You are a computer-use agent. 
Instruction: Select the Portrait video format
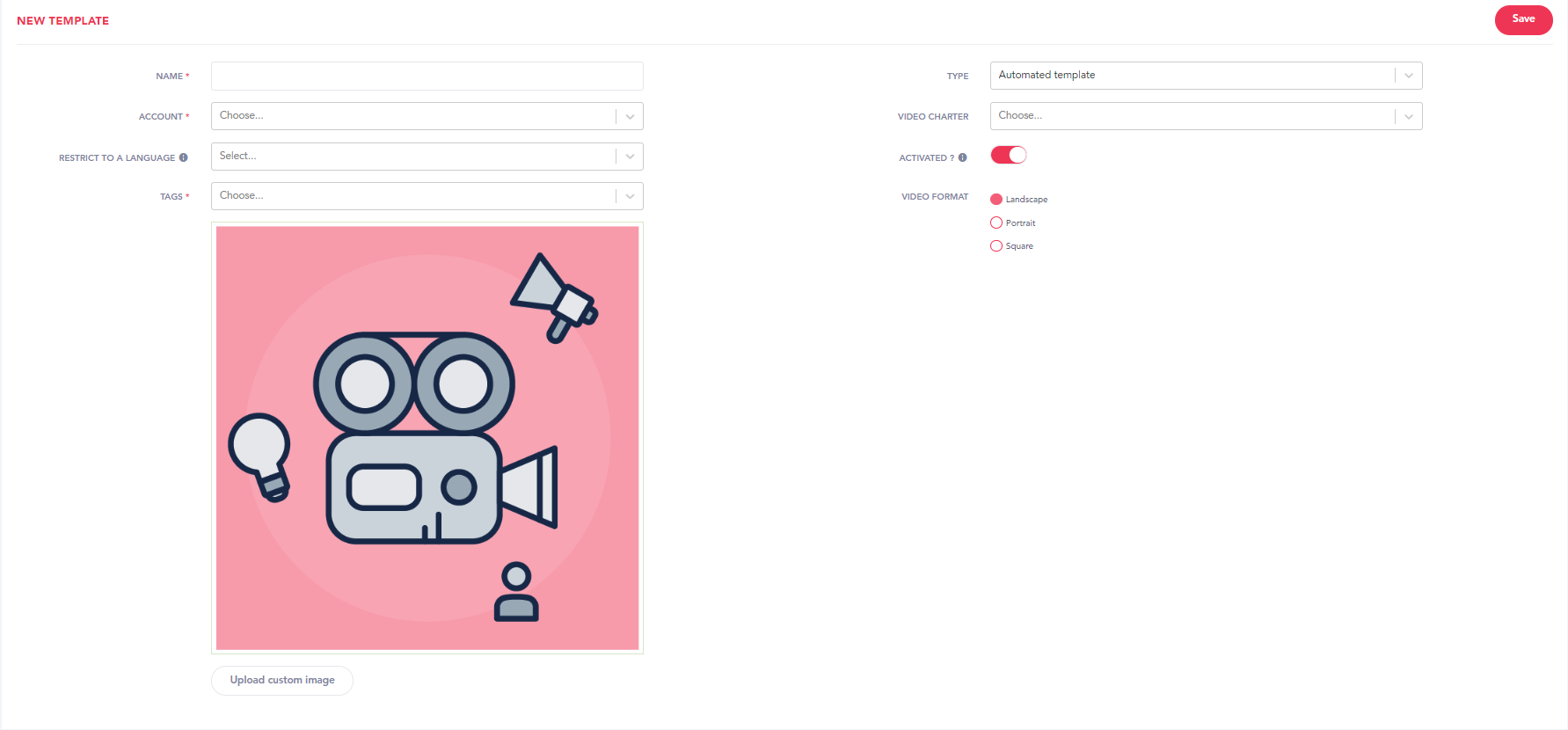pyautogui.click(x=996, y=223)
